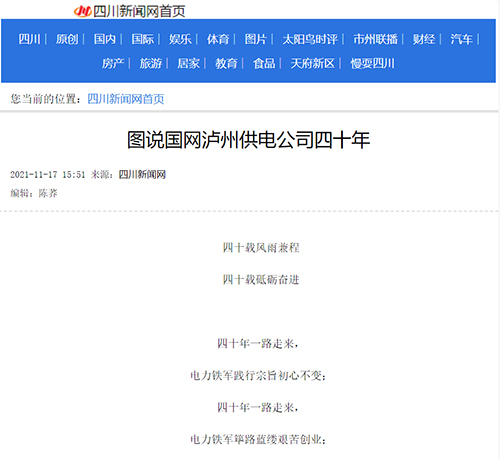Click the date 2021-11-17 15:51

point(48,175)
